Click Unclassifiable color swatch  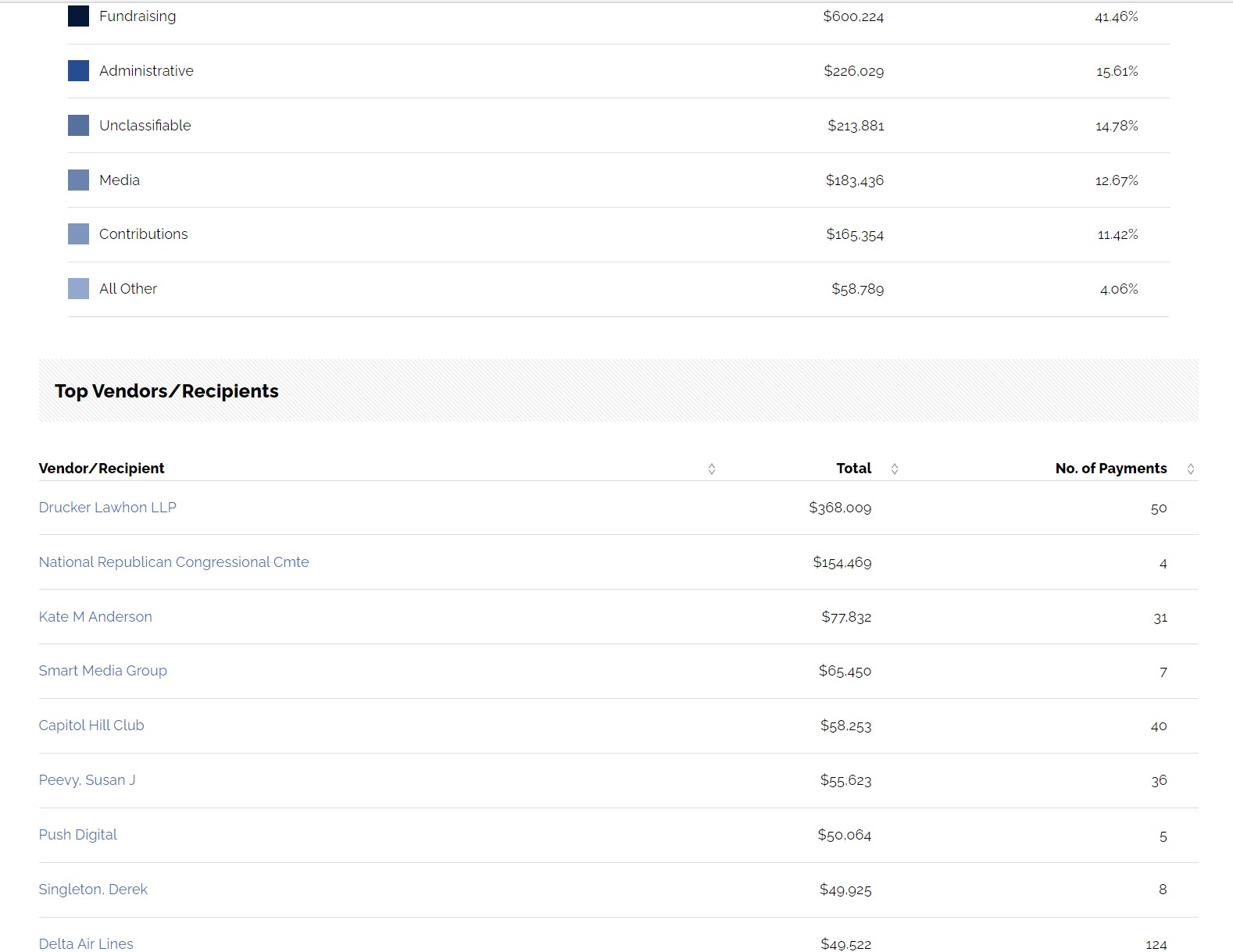(78, 126)
